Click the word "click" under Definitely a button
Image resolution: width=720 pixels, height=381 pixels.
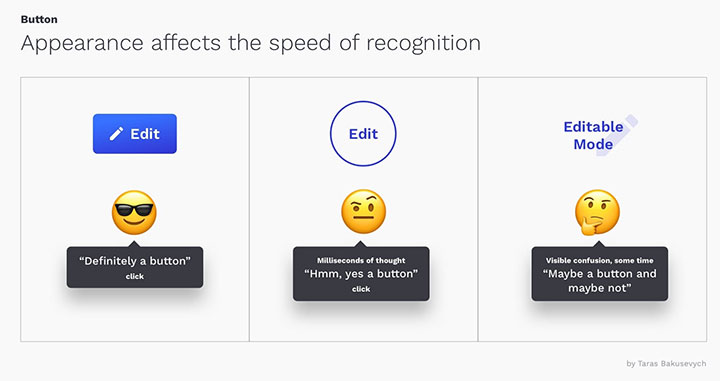135,276
